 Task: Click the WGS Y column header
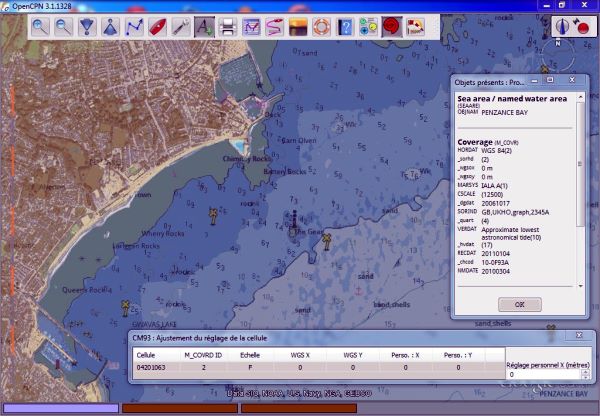click(x=353, y=355)
